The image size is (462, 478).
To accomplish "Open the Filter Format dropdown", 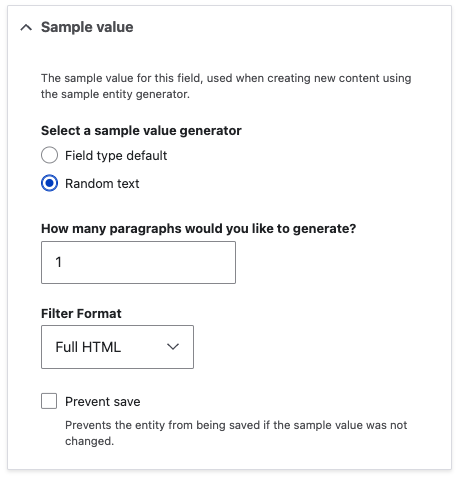I will [117, 347].
